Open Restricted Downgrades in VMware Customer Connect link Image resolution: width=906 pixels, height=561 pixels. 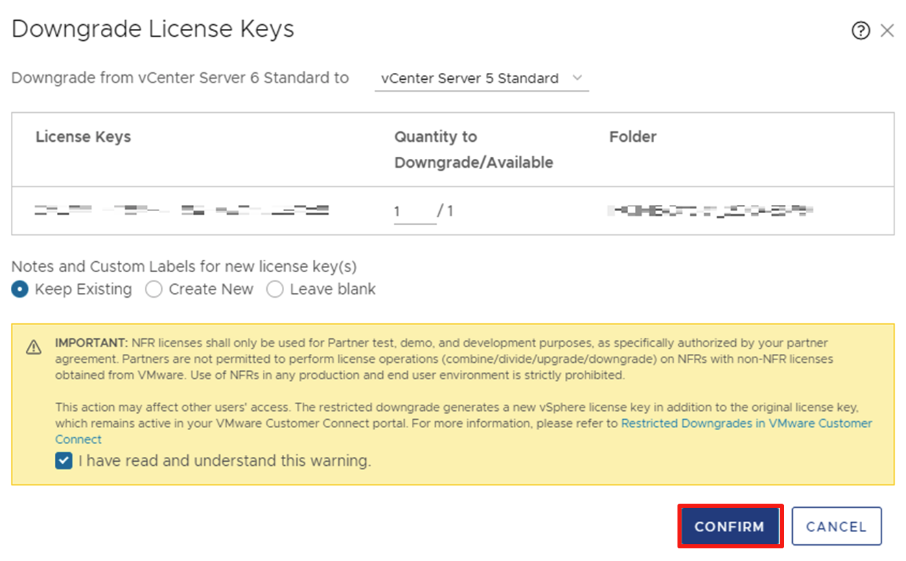(x=746, y=424)
